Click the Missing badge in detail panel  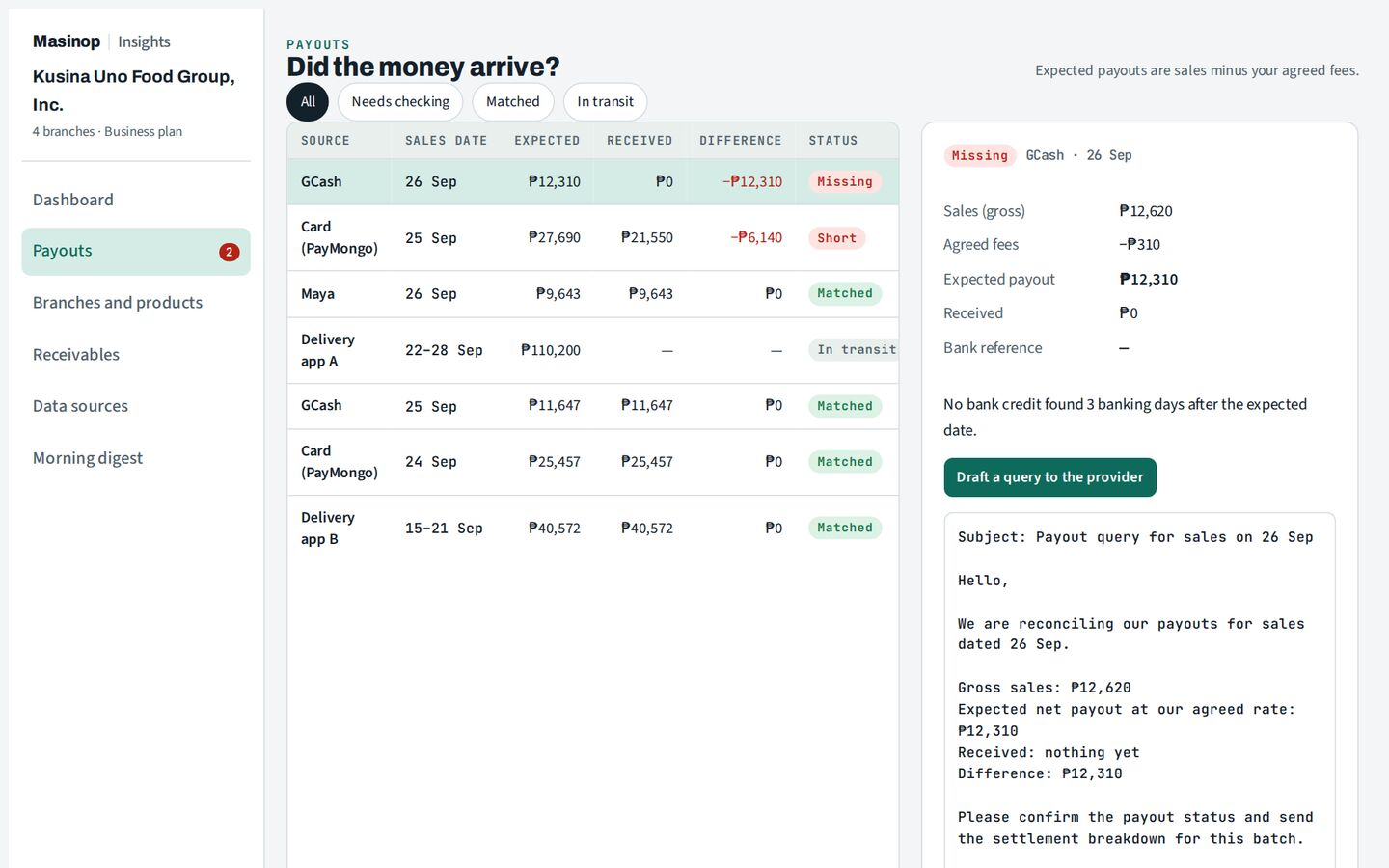[979, 155]
